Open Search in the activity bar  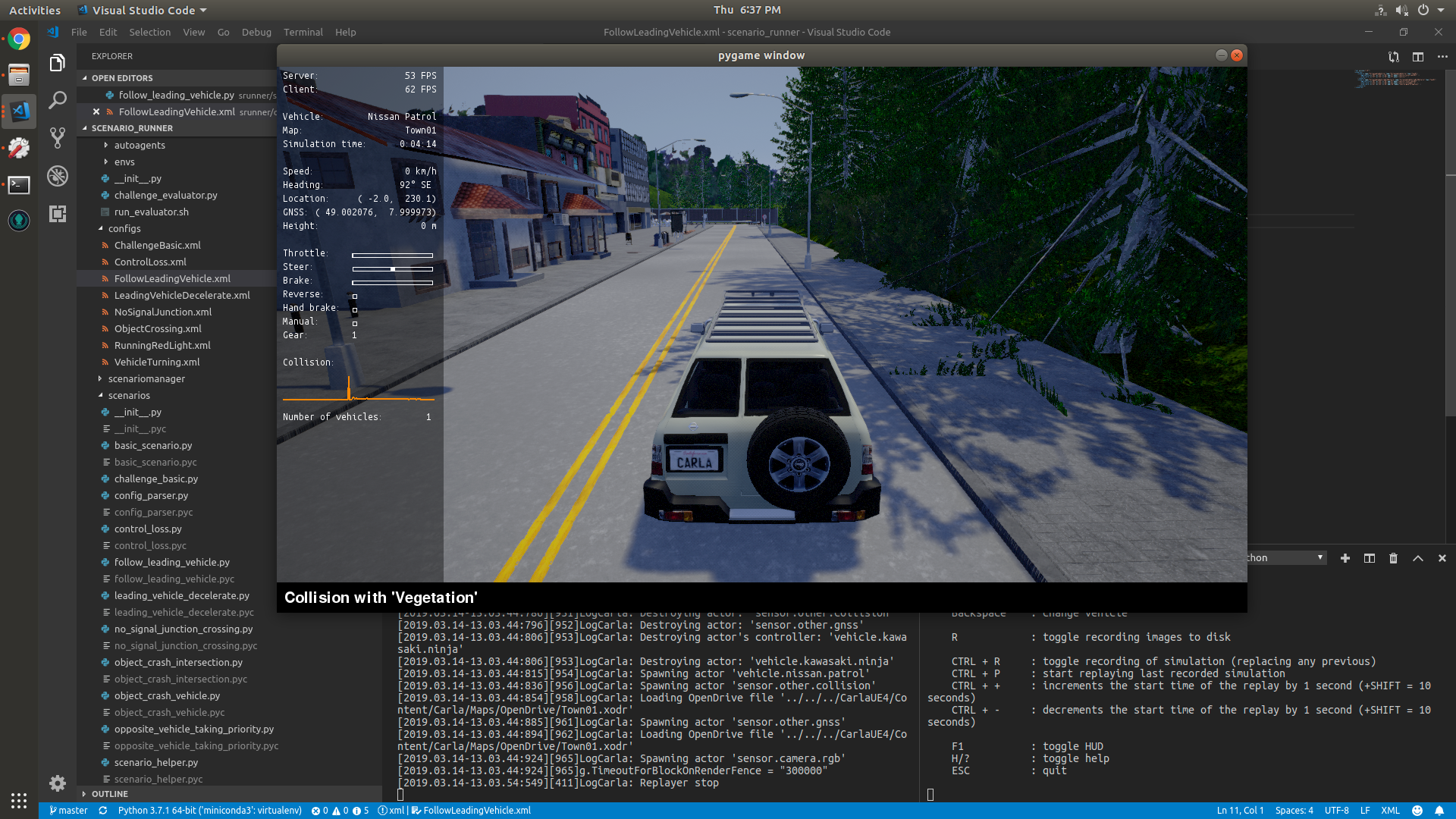click(x=58, y=99)
